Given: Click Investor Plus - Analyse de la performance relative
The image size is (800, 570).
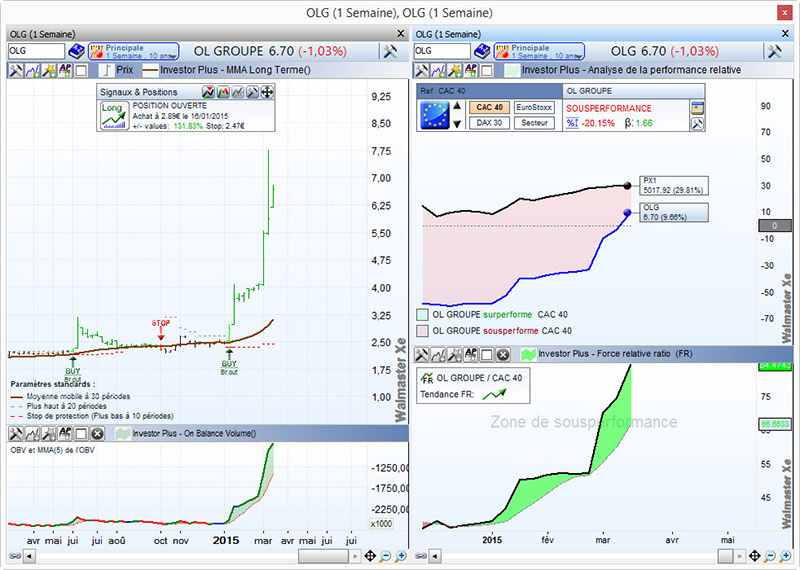Looking at the screenshot, I should click(x=631, y=70).
